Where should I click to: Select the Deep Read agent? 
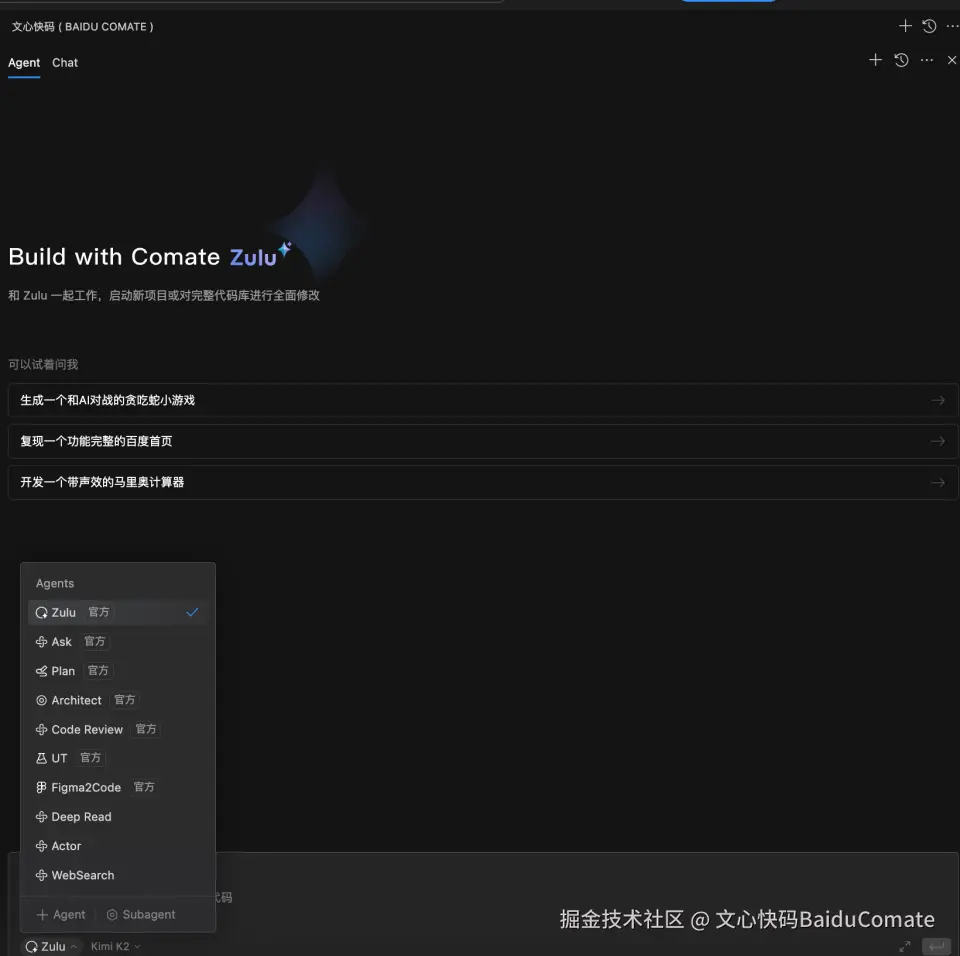pos(118,817)
